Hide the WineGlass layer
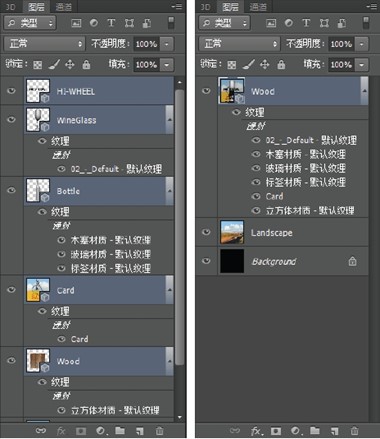This screenshot has height=439, width=380. click(11, 119)
